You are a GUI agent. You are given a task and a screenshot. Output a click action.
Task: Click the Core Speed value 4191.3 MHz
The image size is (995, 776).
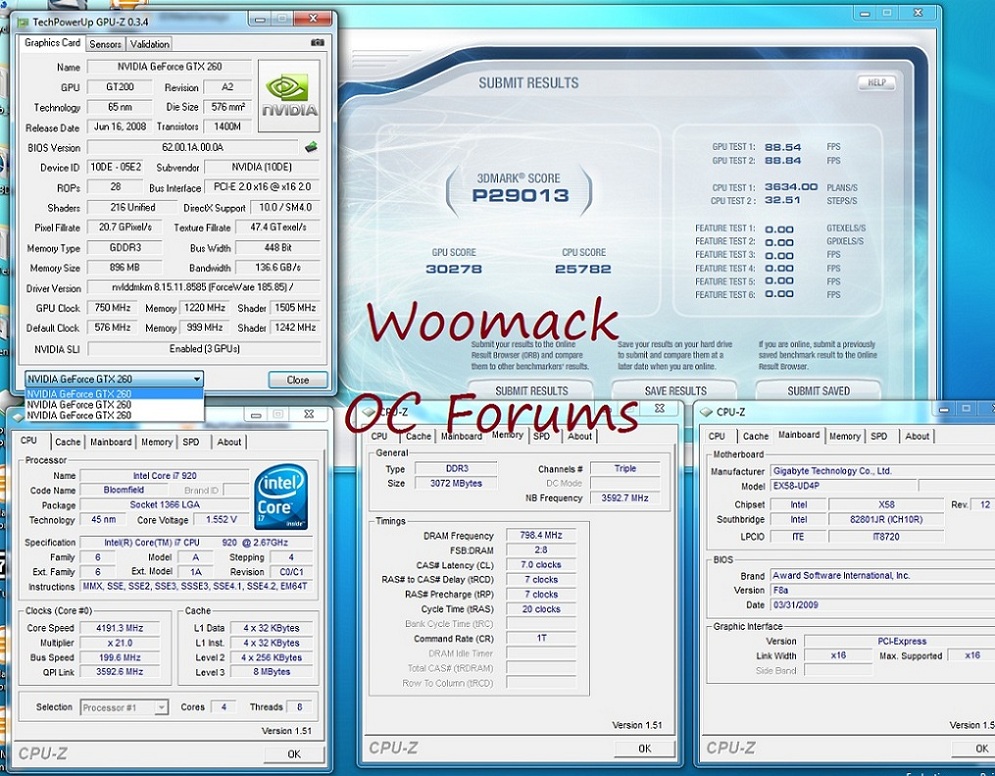[120, 628]
